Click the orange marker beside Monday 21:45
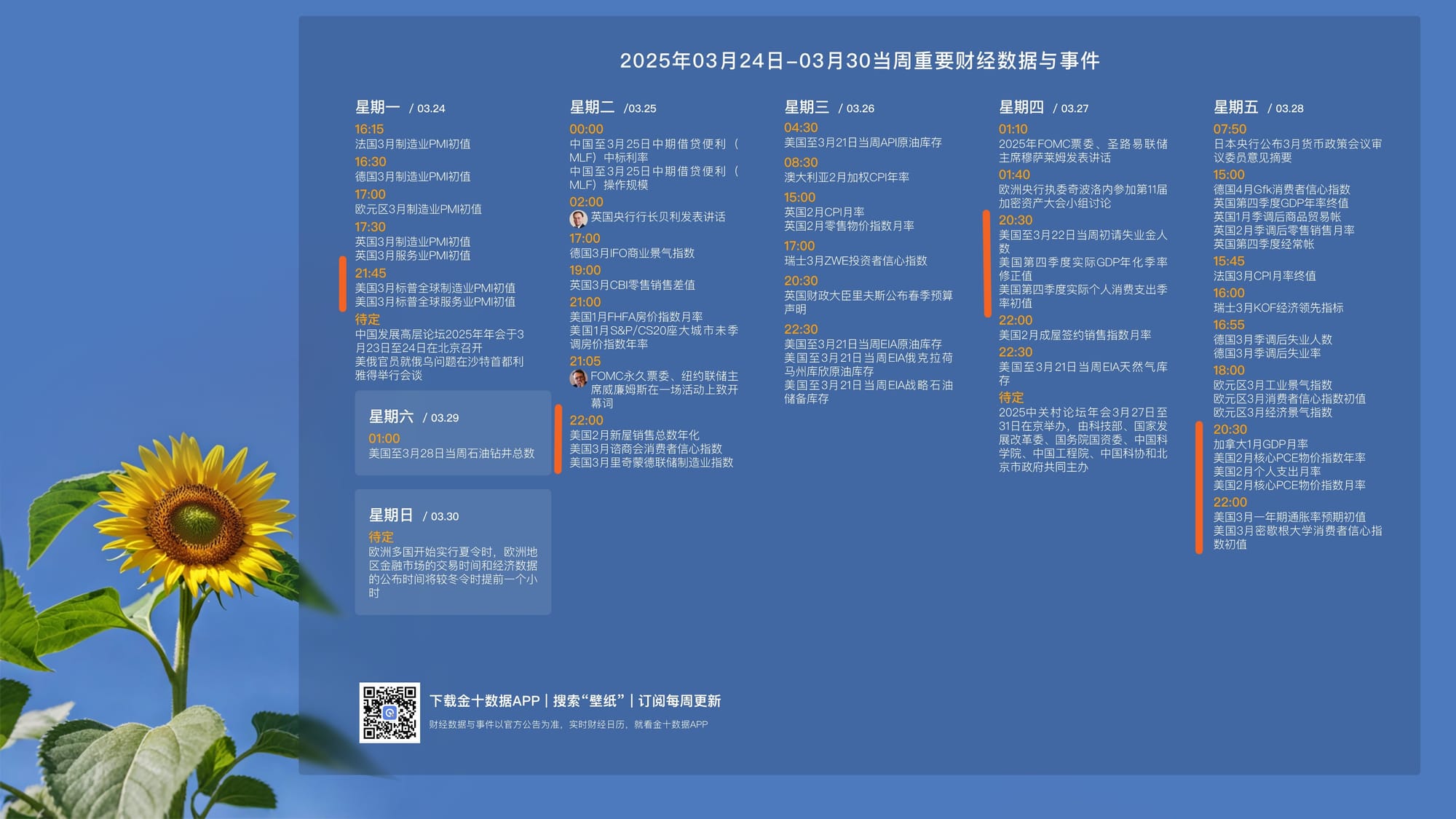1456x819 pixels. (x=343, y=284)
